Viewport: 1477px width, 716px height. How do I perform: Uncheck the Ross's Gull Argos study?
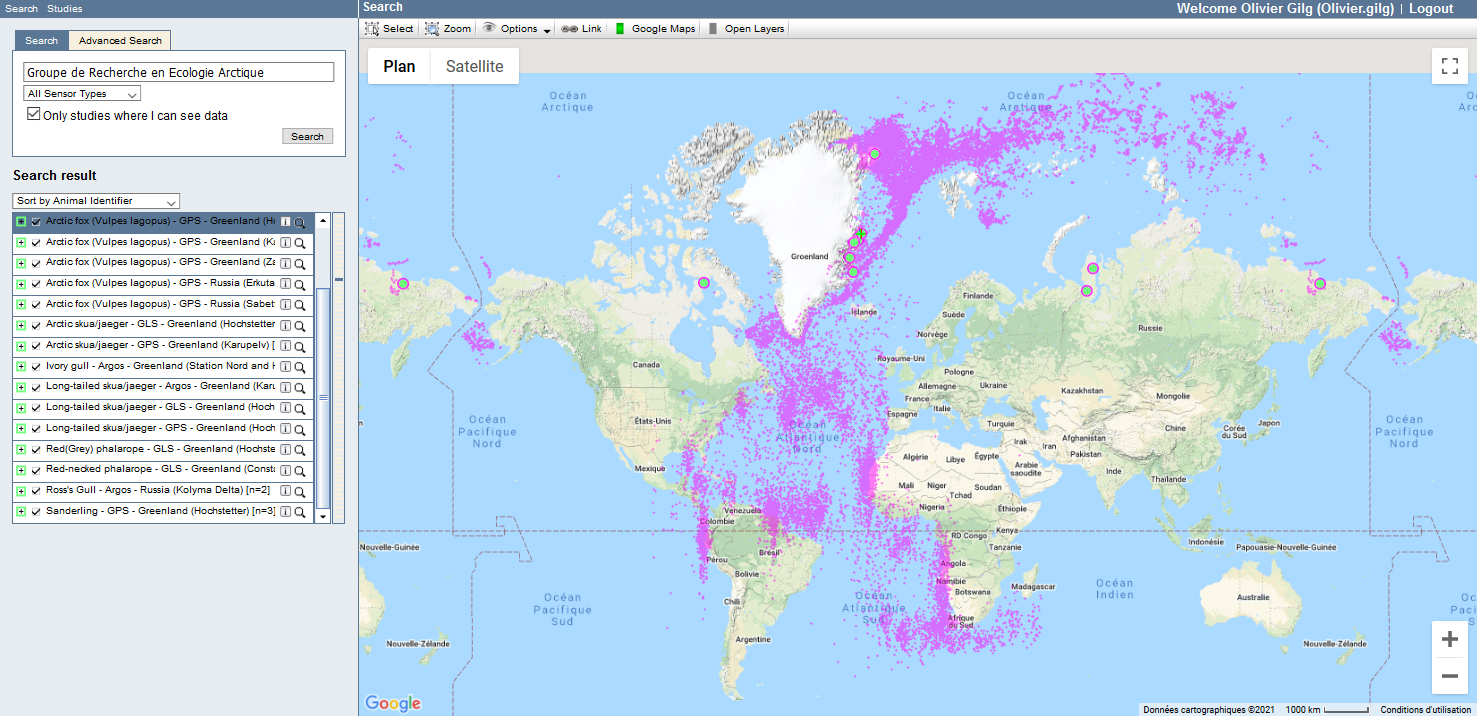[36, 491]
